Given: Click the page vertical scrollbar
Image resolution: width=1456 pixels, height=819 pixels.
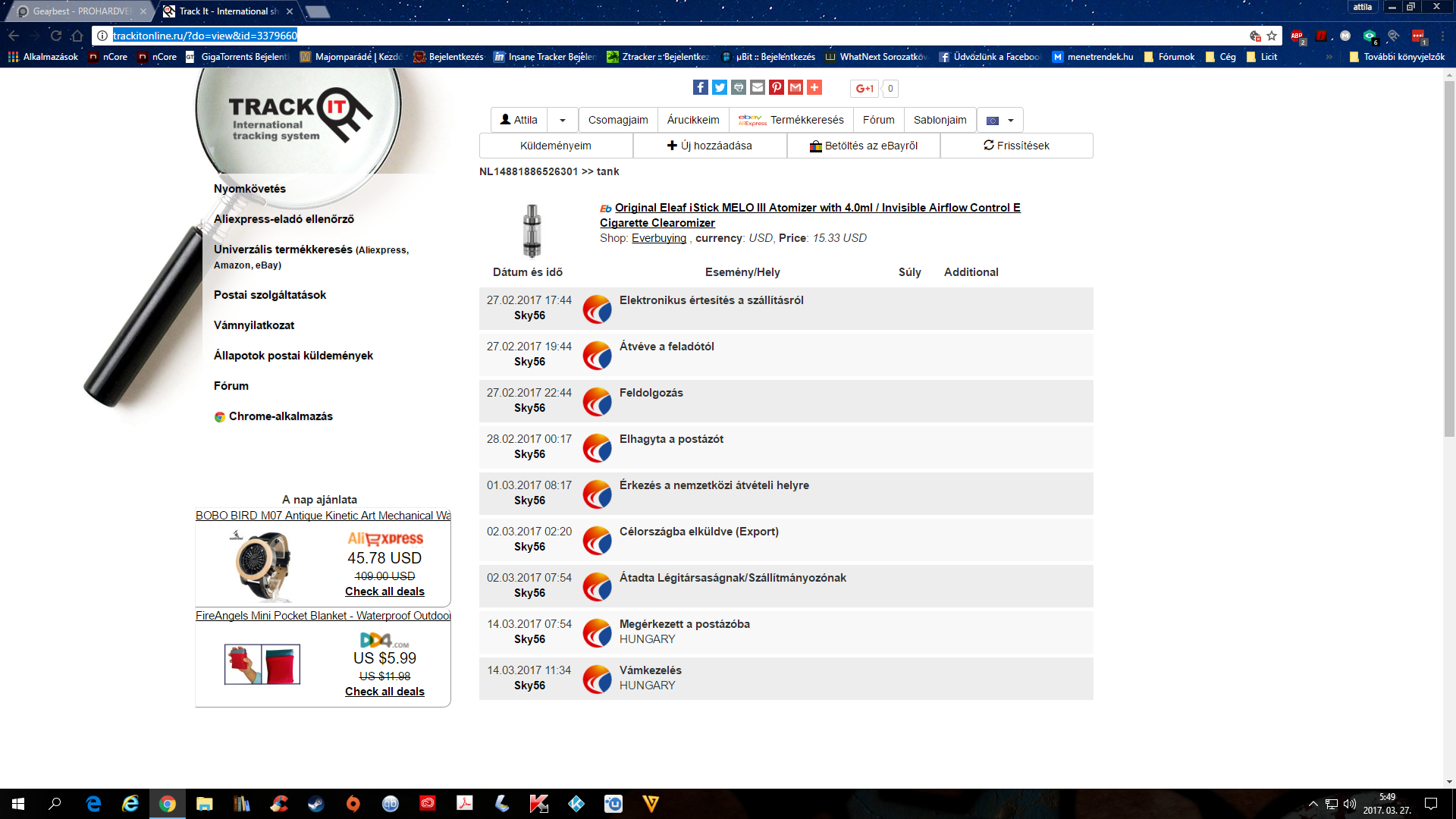Looking at the screenshot, I should (x=1449, y=258).
